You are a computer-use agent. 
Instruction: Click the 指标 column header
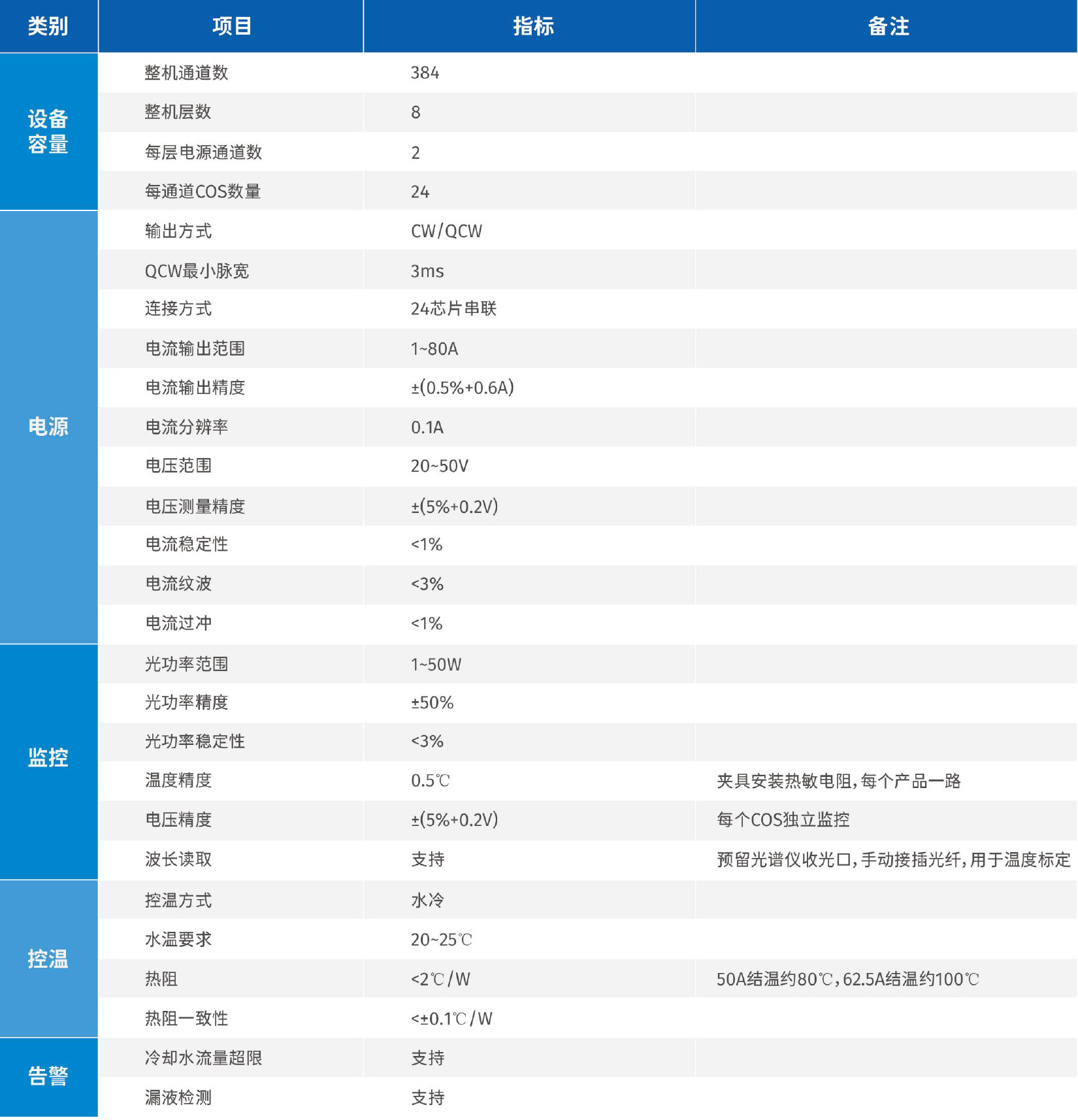pyautogui.click(x=532, y=26)
